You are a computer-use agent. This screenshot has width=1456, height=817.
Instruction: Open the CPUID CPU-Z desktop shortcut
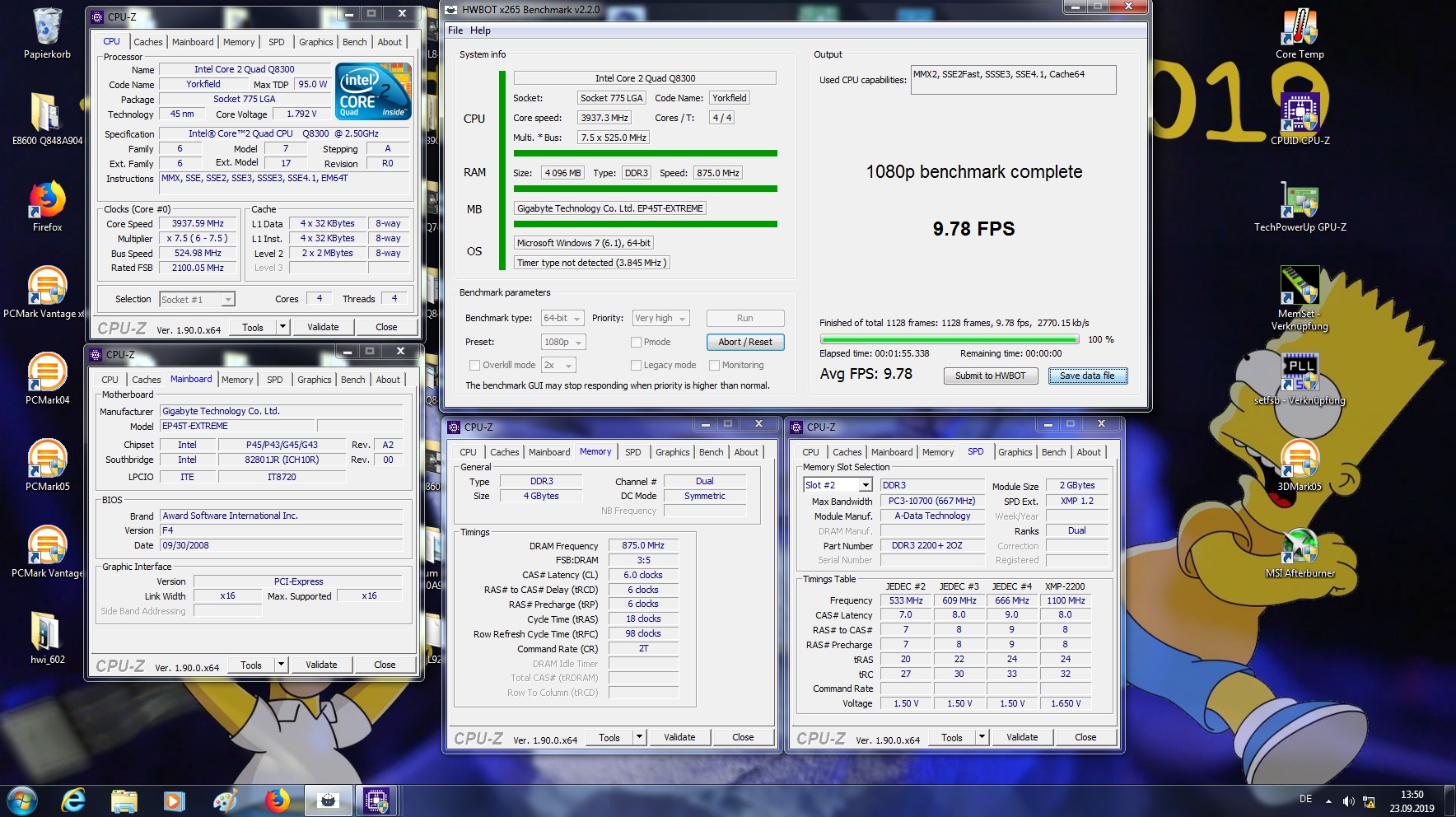(1300, 113)
